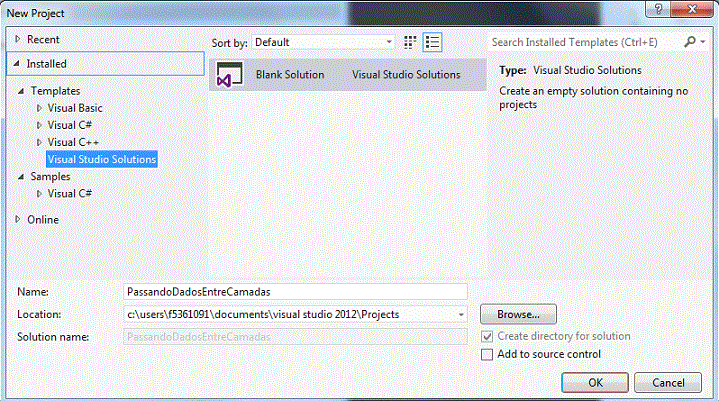Click the OK button
The width and height of the screenshot is (719, 401).
coord(595,383)
